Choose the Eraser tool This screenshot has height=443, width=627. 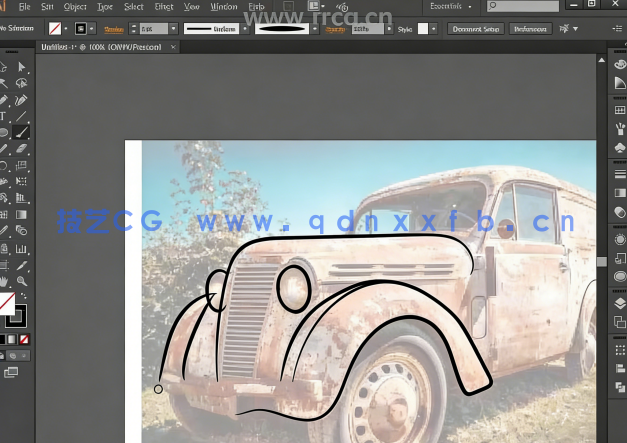[x=21, y=149]
